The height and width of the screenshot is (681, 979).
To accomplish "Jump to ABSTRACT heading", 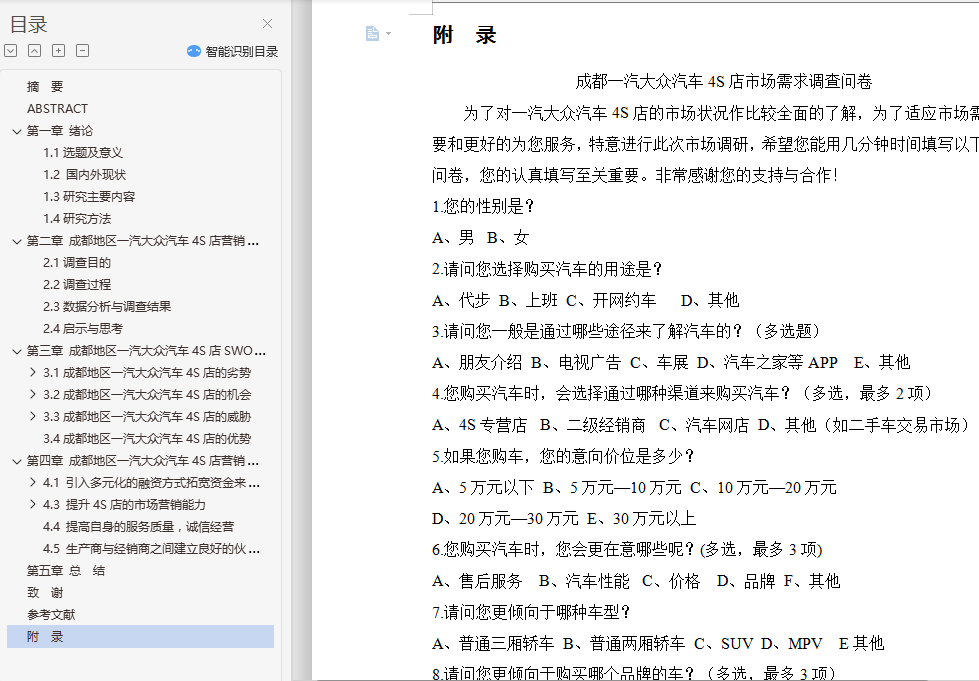I will tap(57, 109).
